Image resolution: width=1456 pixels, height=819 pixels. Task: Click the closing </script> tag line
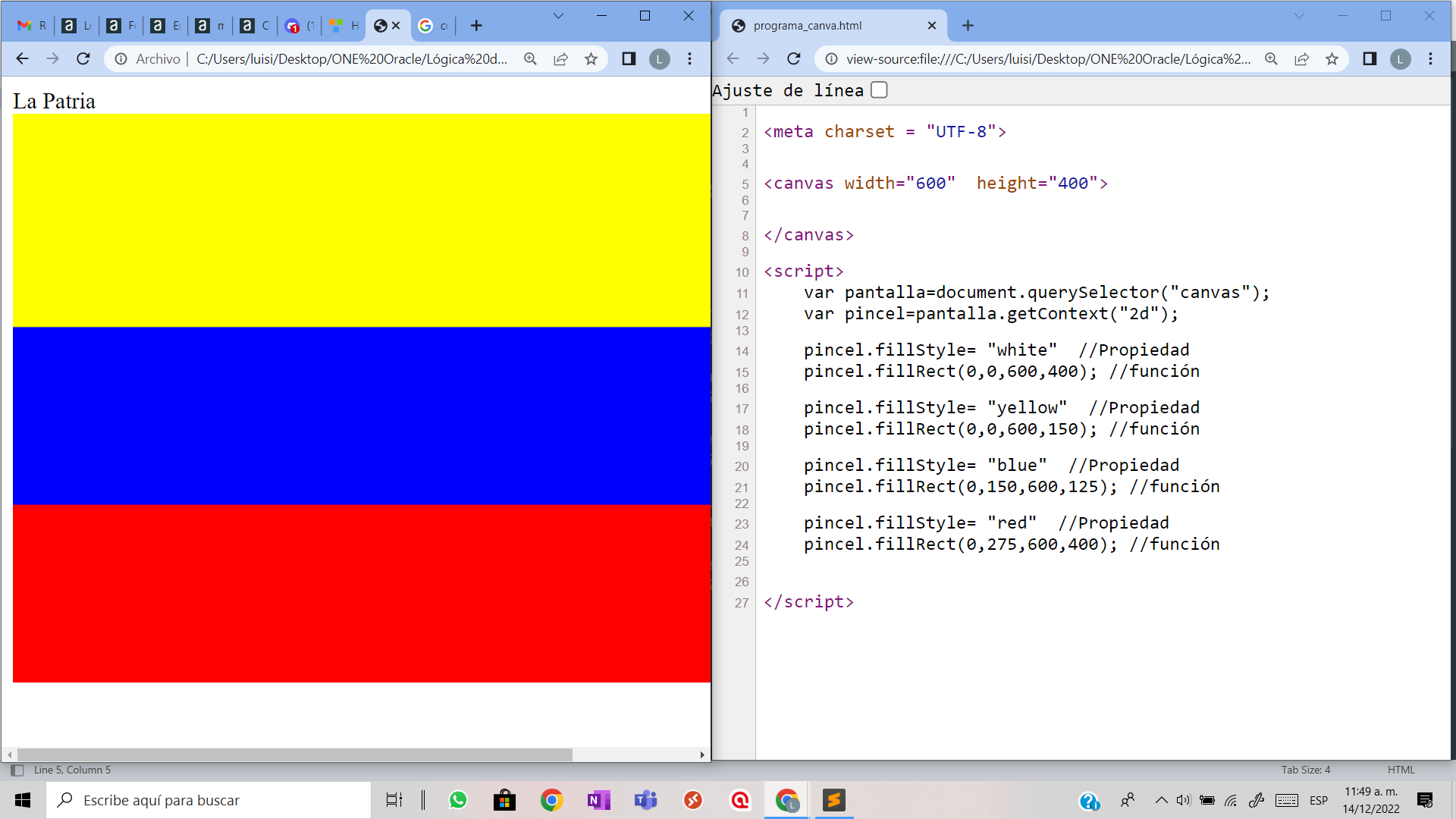coord(808,602)
